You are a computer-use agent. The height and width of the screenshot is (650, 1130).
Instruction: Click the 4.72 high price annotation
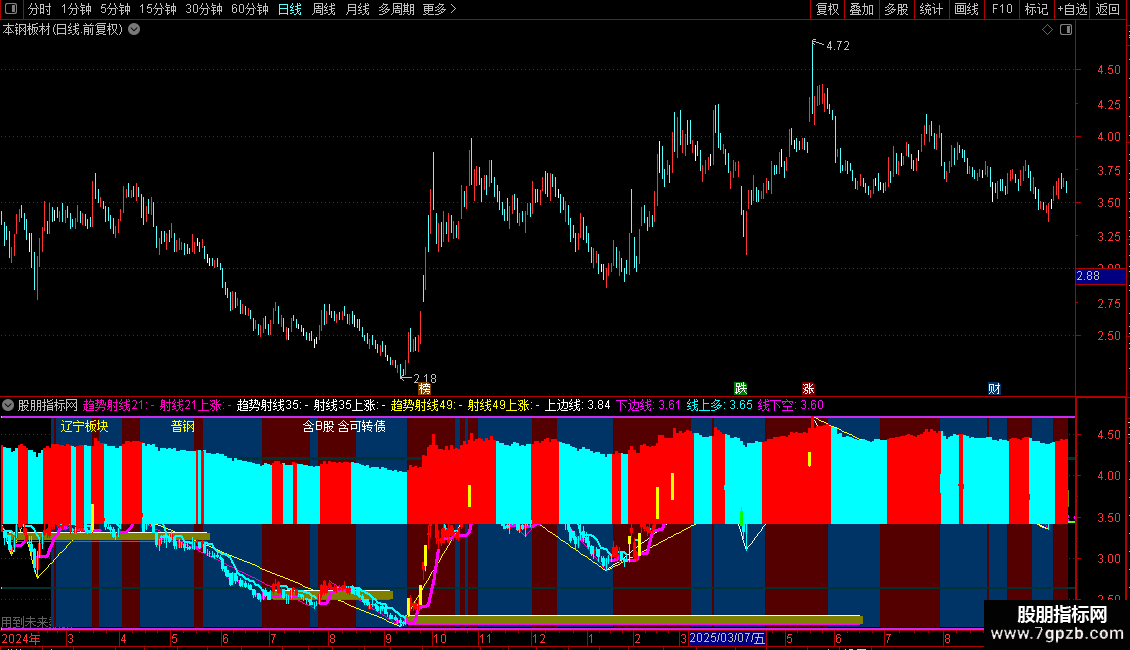click(x=837, y=45)
